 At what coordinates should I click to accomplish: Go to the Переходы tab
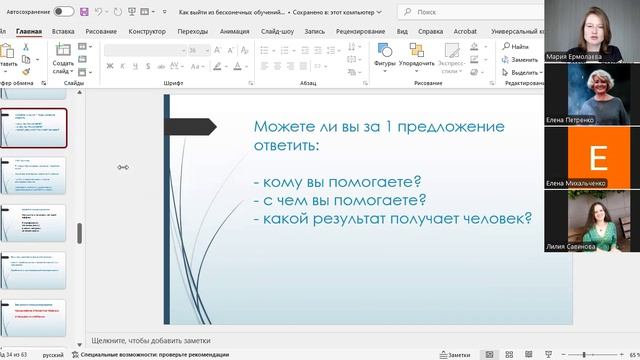193,31
